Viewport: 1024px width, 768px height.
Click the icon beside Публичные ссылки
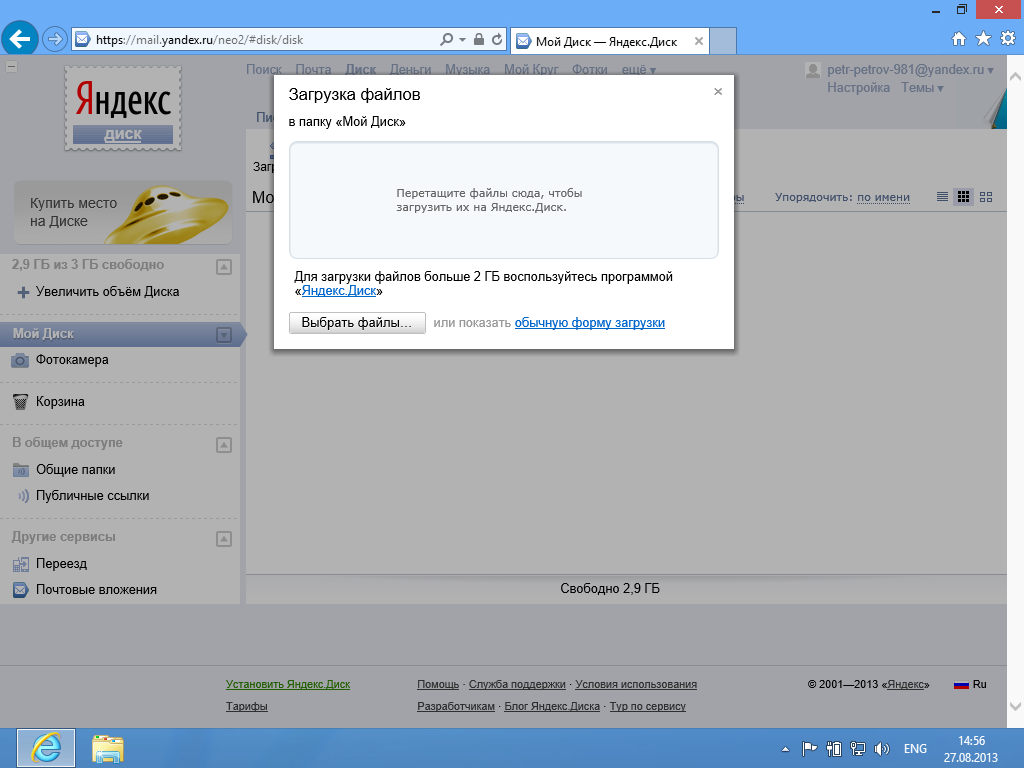coord(22,496)
